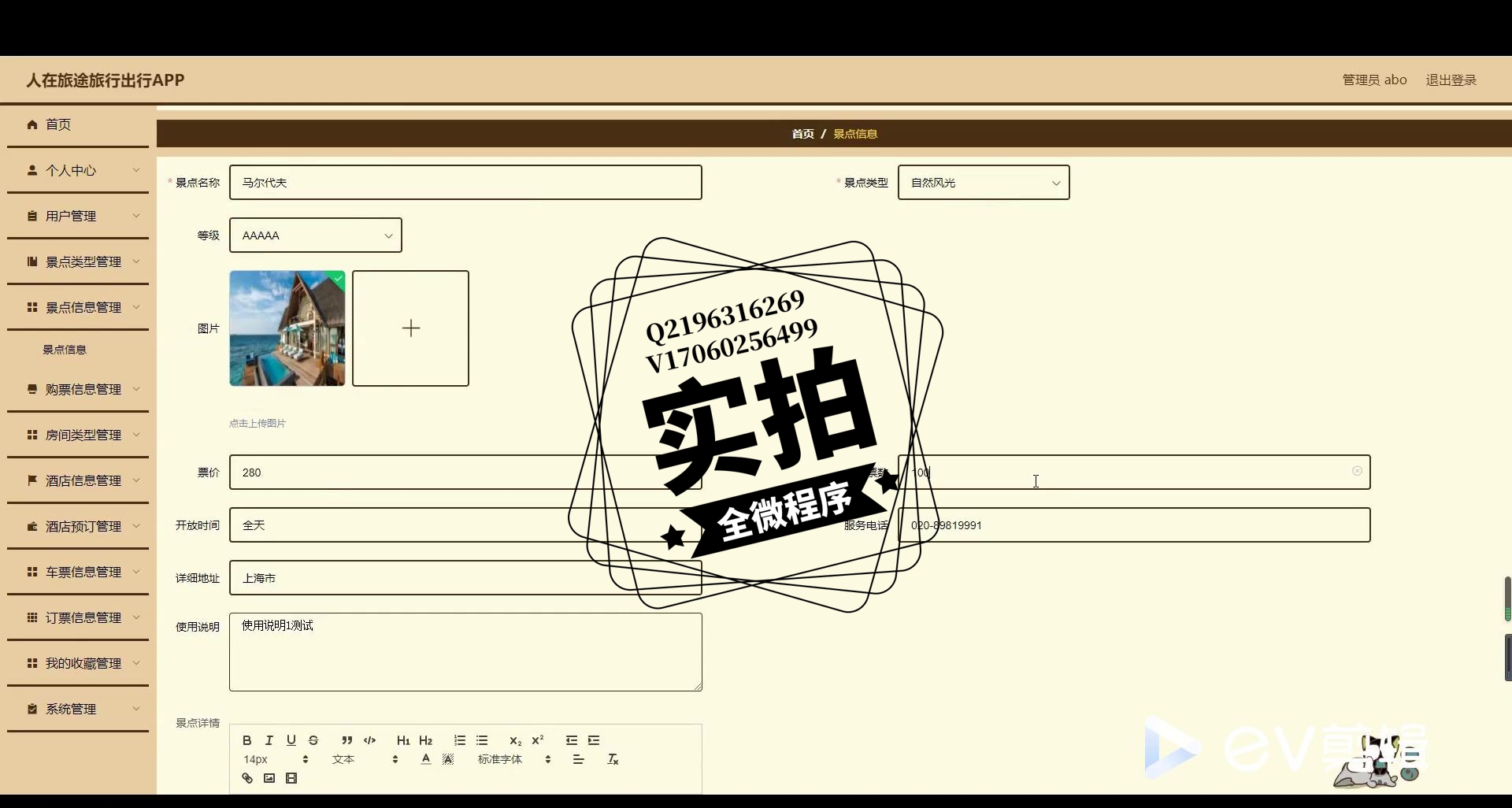Open the 景点类型 dropdown showing 自然风光
This screenshot has width=1512, height=808.
984,183
